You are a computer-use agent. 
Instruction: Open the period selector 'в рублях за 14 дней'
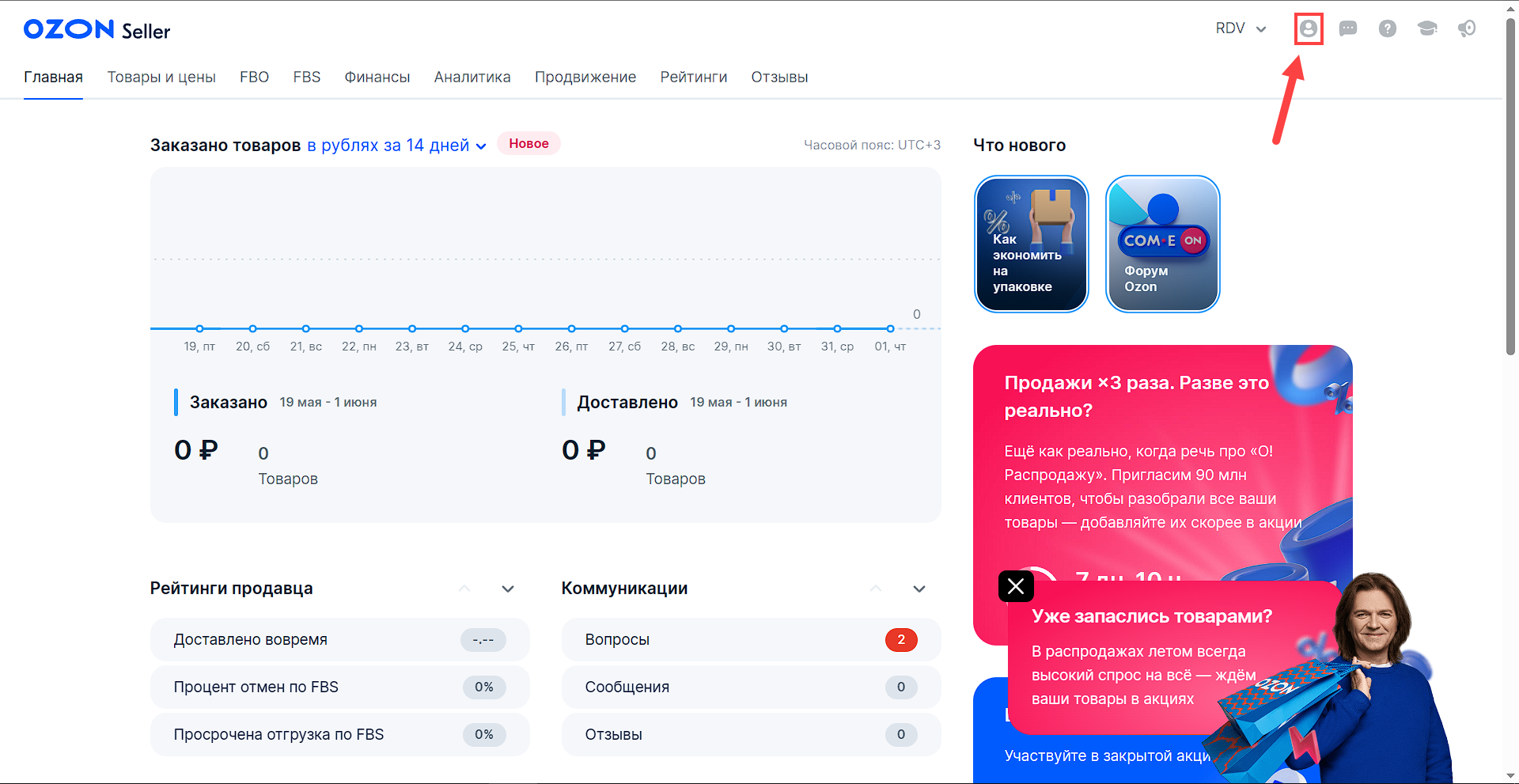tap(396, 146)
